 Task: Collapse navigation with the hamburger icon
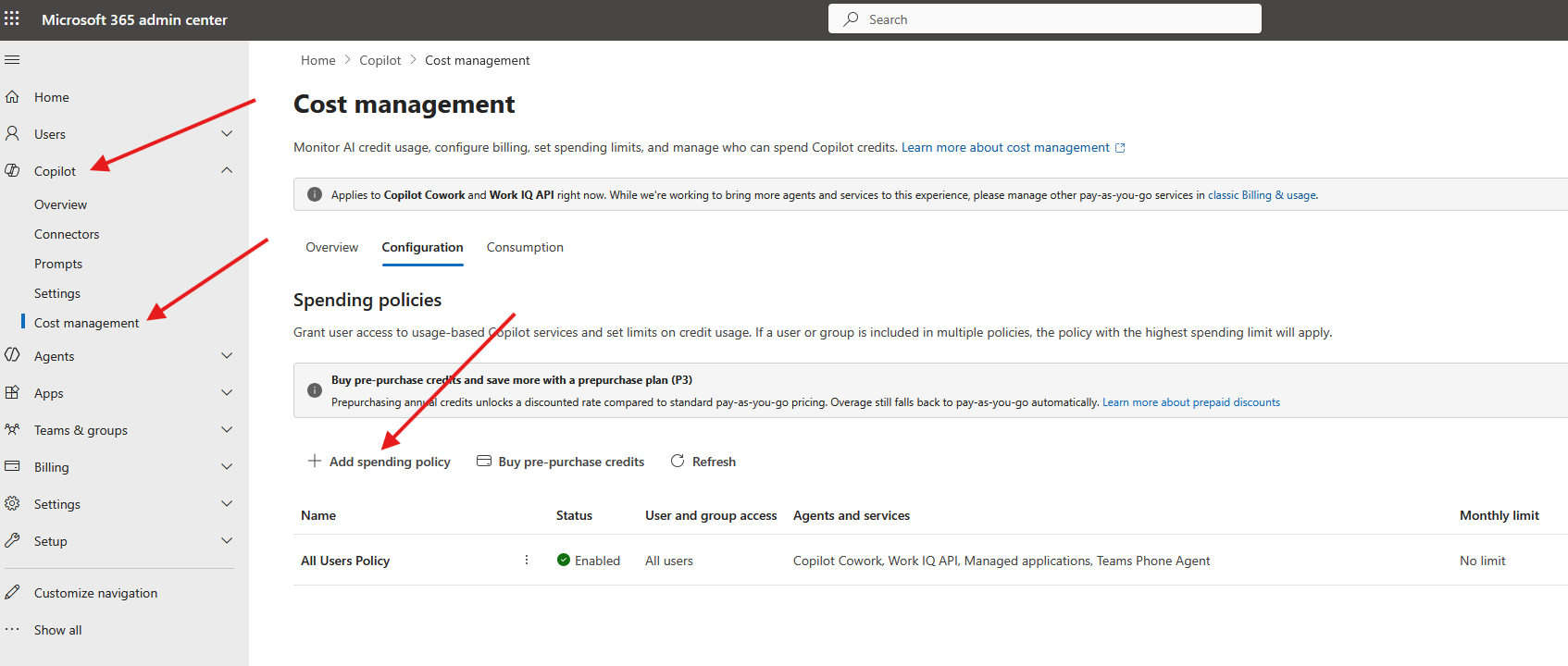coord(12,60)
